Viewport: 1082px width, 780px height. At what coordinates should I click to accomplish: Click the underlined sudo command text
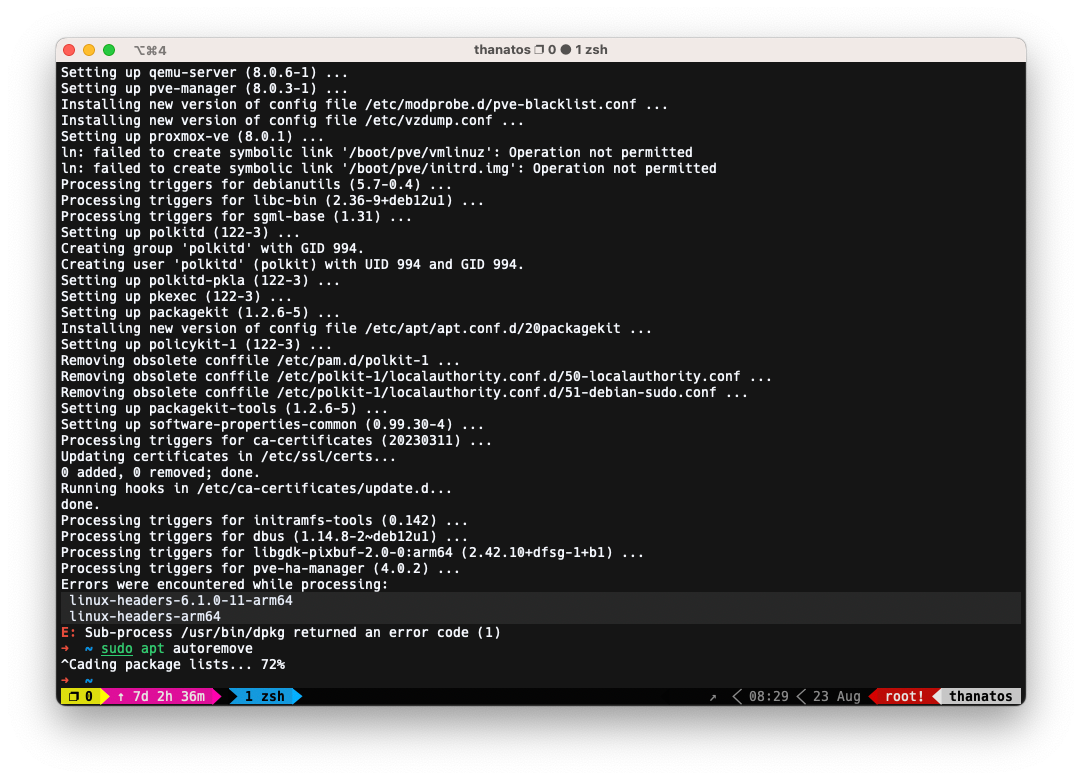pos(117,648)
